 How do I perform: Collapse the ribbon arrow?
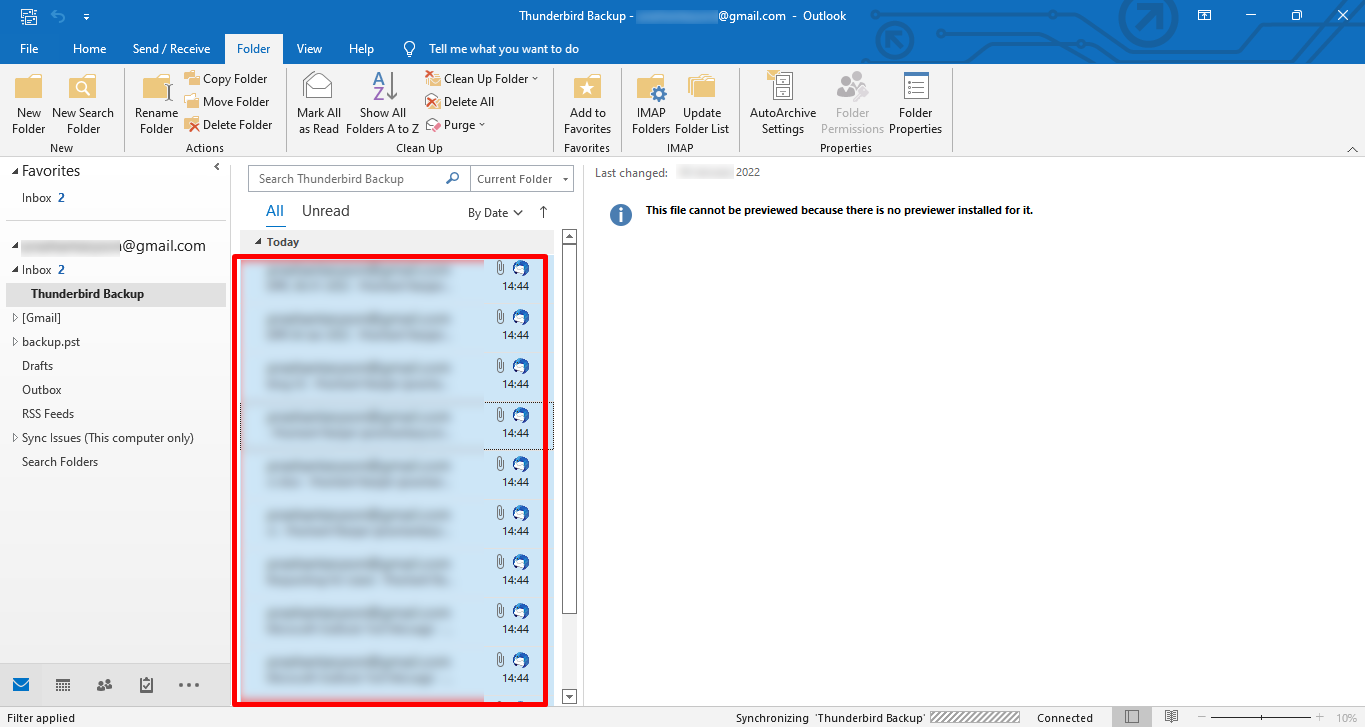[1352, 148]
